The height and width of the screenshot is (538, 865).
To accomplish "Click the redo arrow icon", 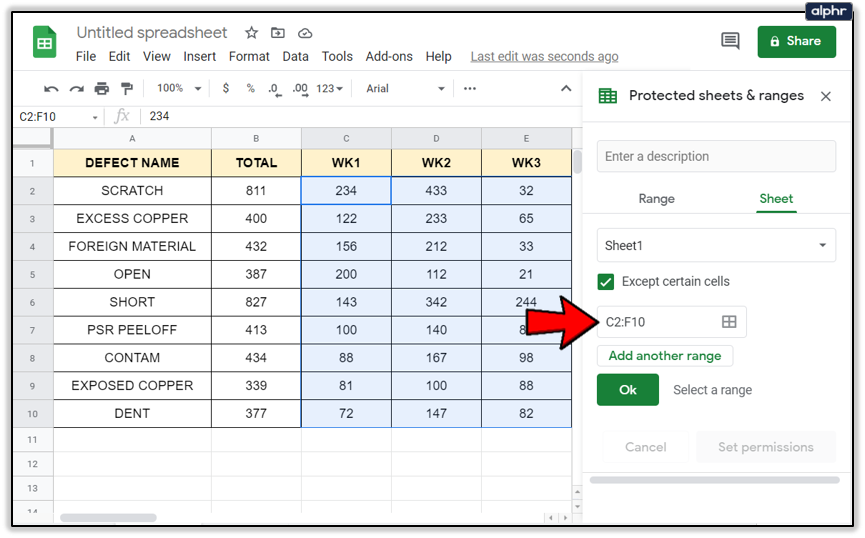I will [x=76, y=89].
